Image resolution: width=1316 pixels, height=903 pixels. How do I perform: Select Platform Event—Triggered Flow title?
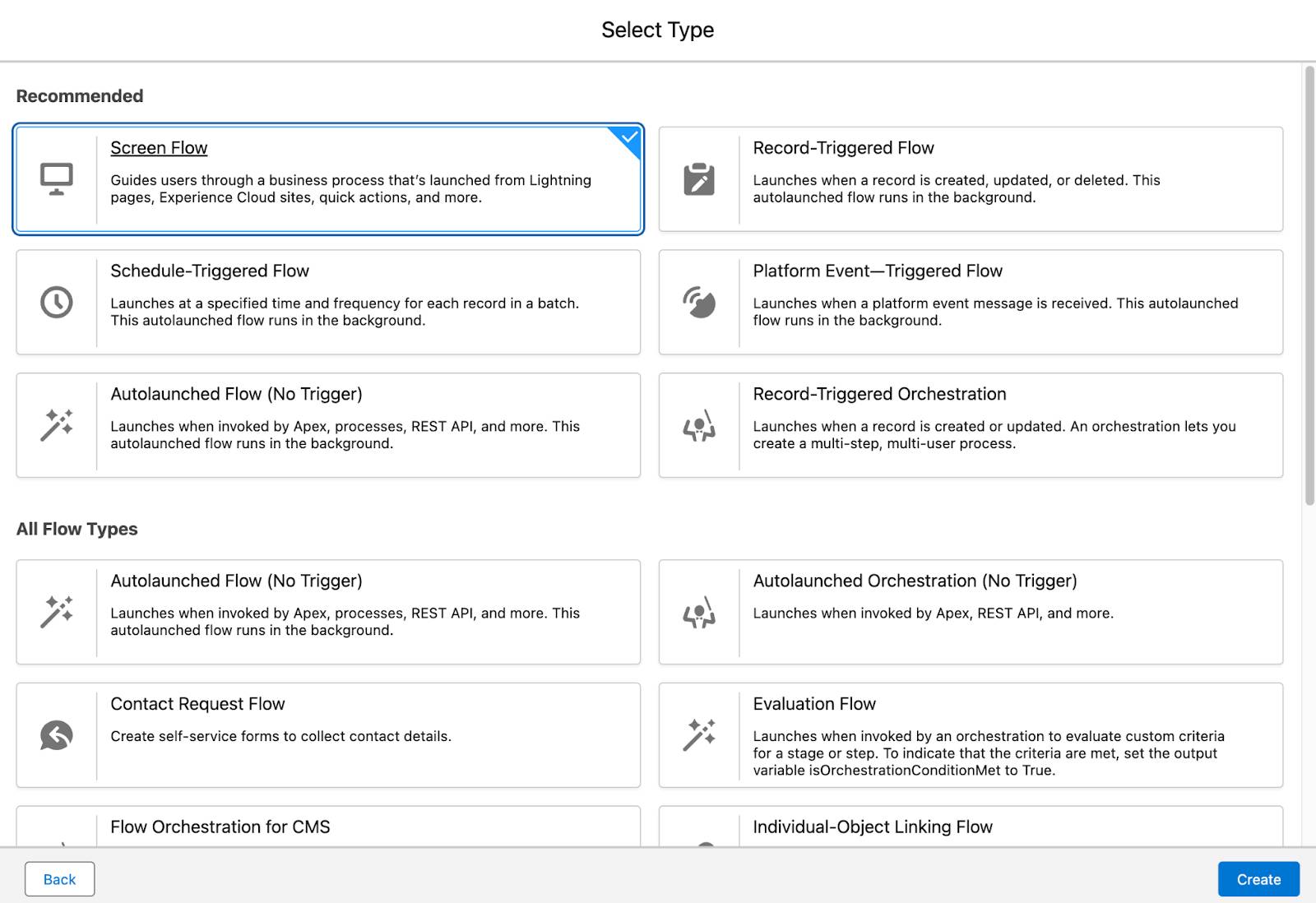pyautogui.click(x=878, y=271)
